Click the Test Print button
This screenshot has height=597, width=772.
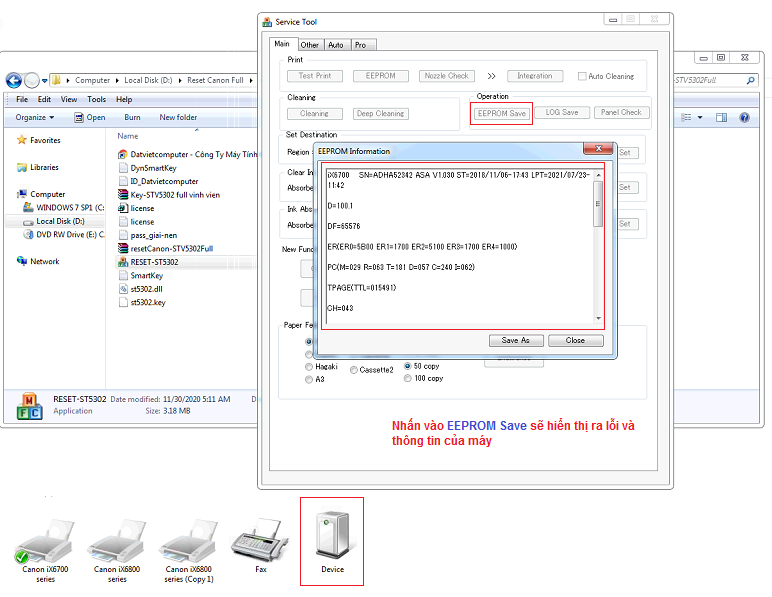[x=315, y=76]
